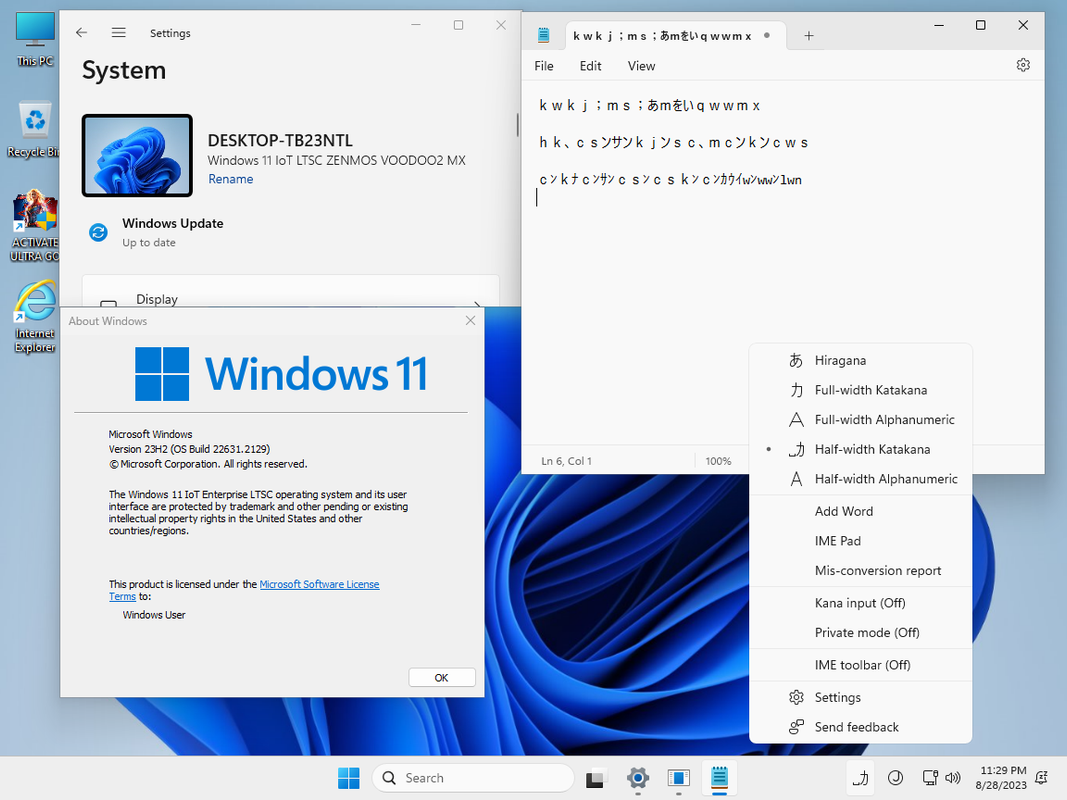The image size is (1067, 800).
Task: Select Full-width Katakana input mode
Action: 860,390
